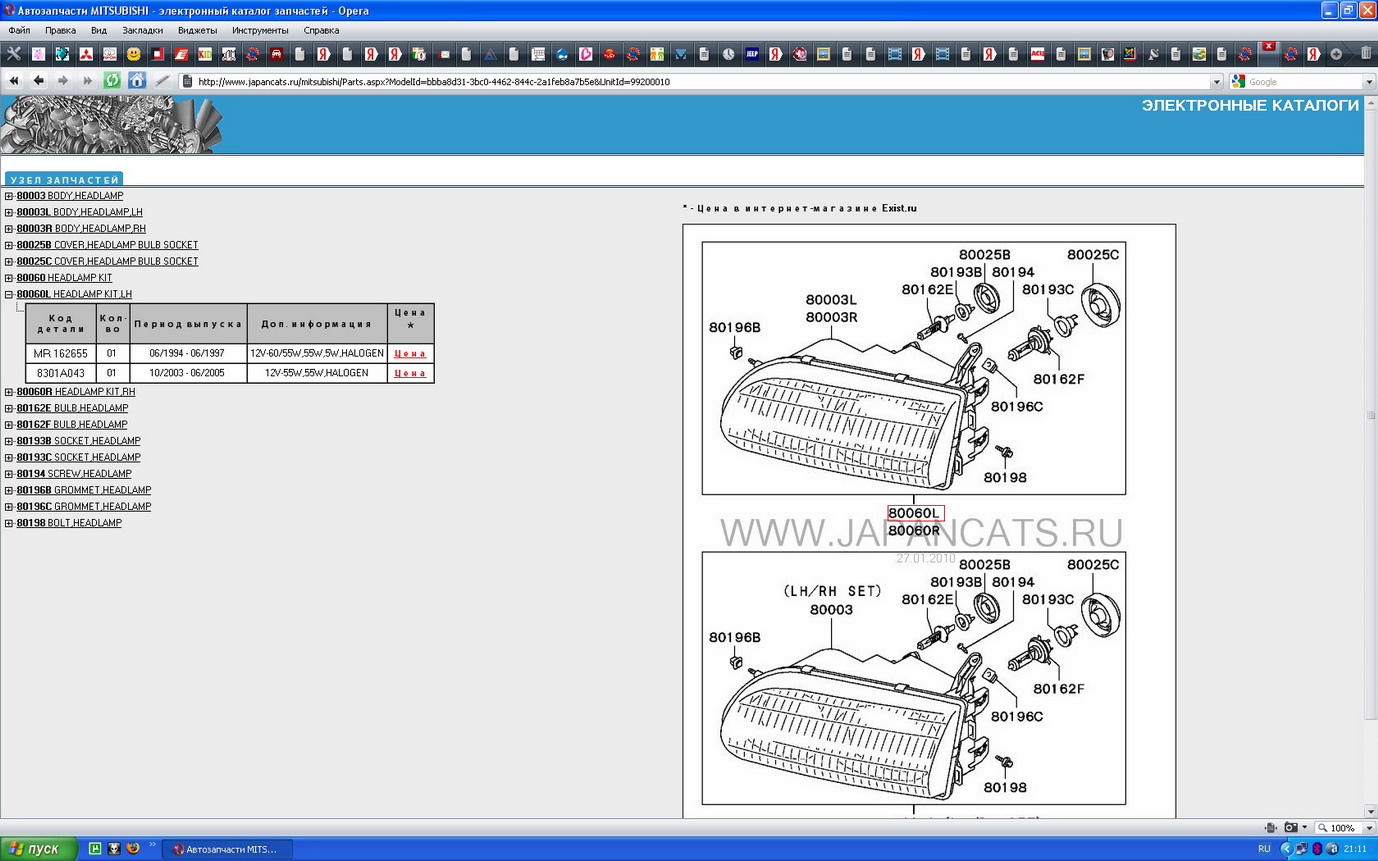This screenshot has width=1378, height=861.
Task: Open the Вид menu
Action: coord(99,30)
